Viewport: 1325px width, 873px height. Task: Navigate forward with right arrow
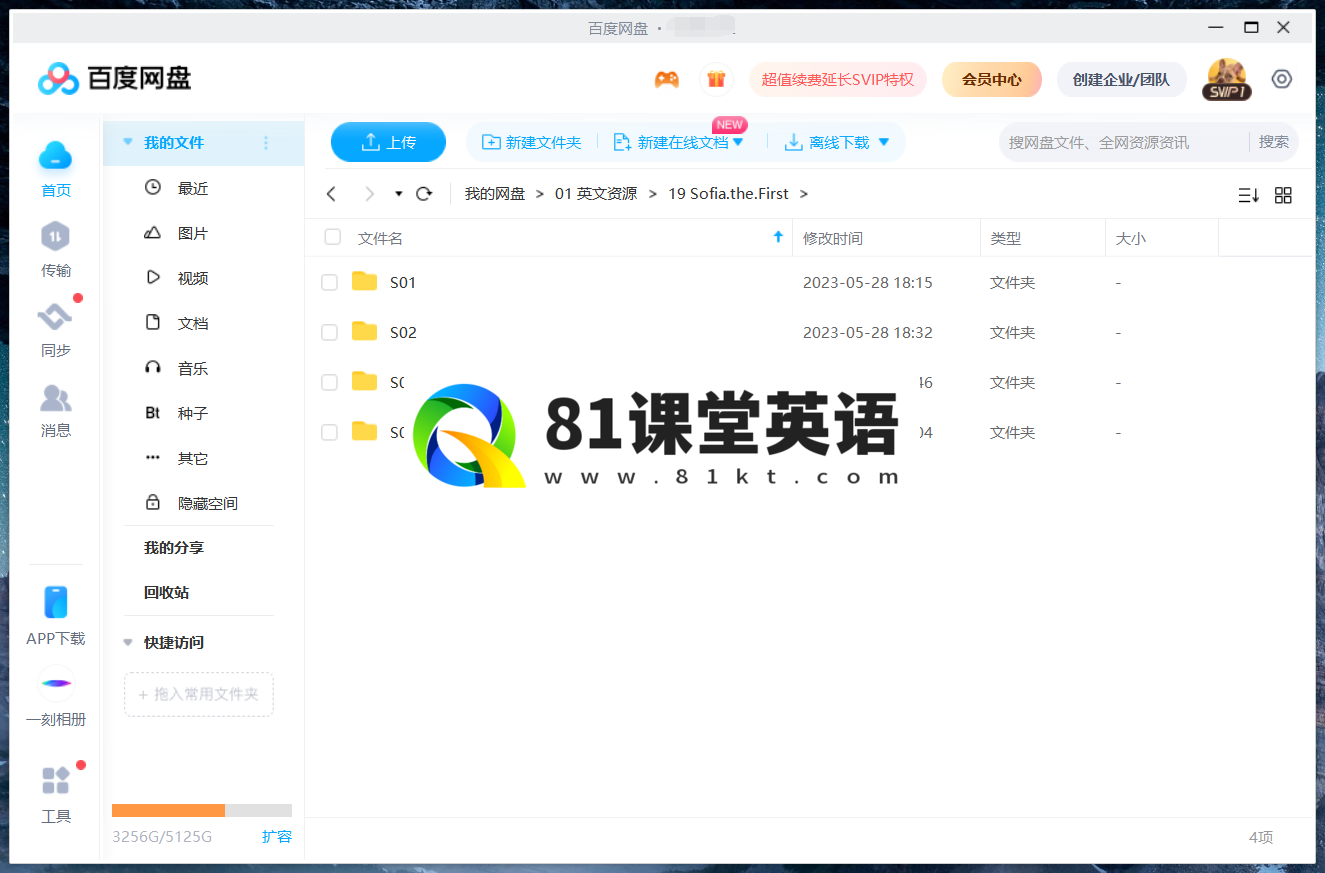click(370, 194)
